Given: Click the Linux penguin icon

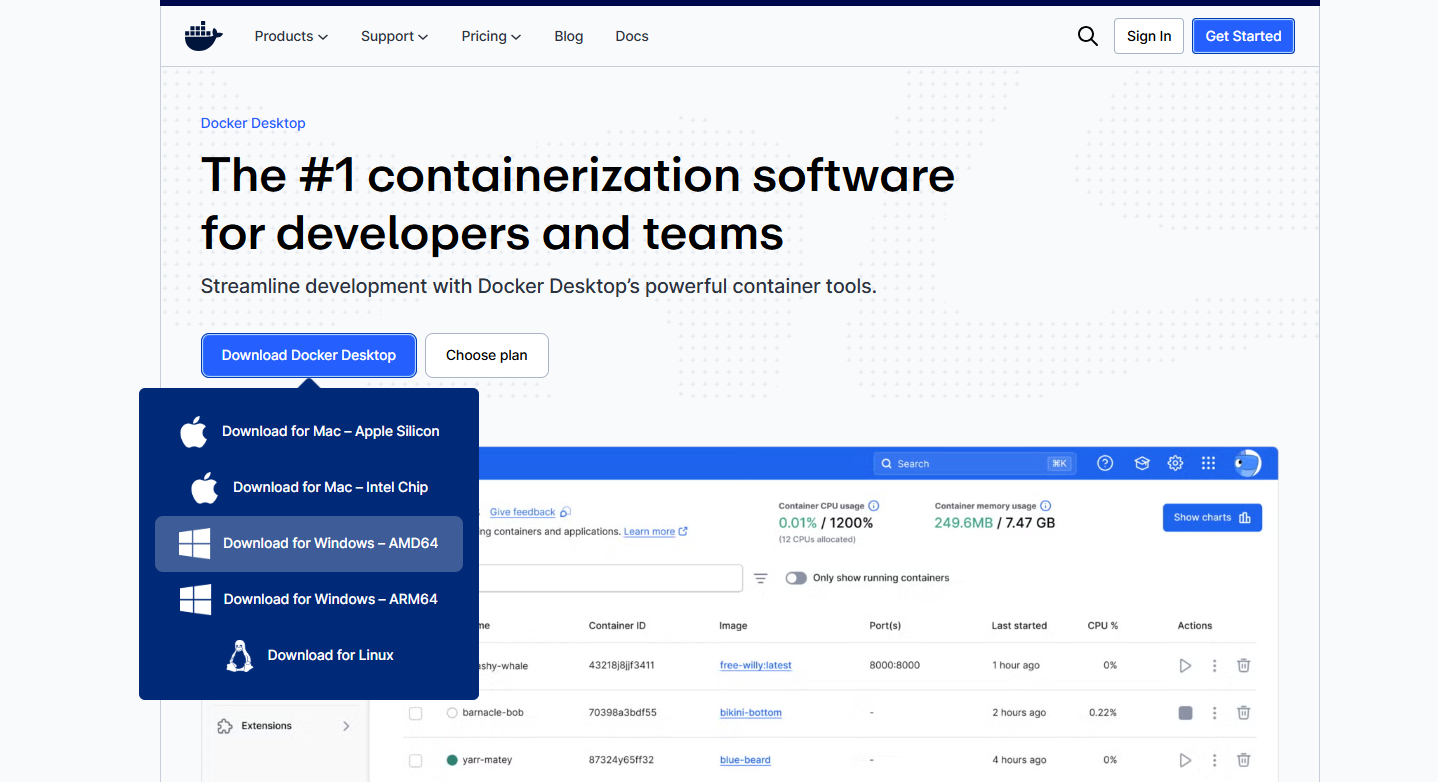Looking at the screenshot, I should 239,656.
